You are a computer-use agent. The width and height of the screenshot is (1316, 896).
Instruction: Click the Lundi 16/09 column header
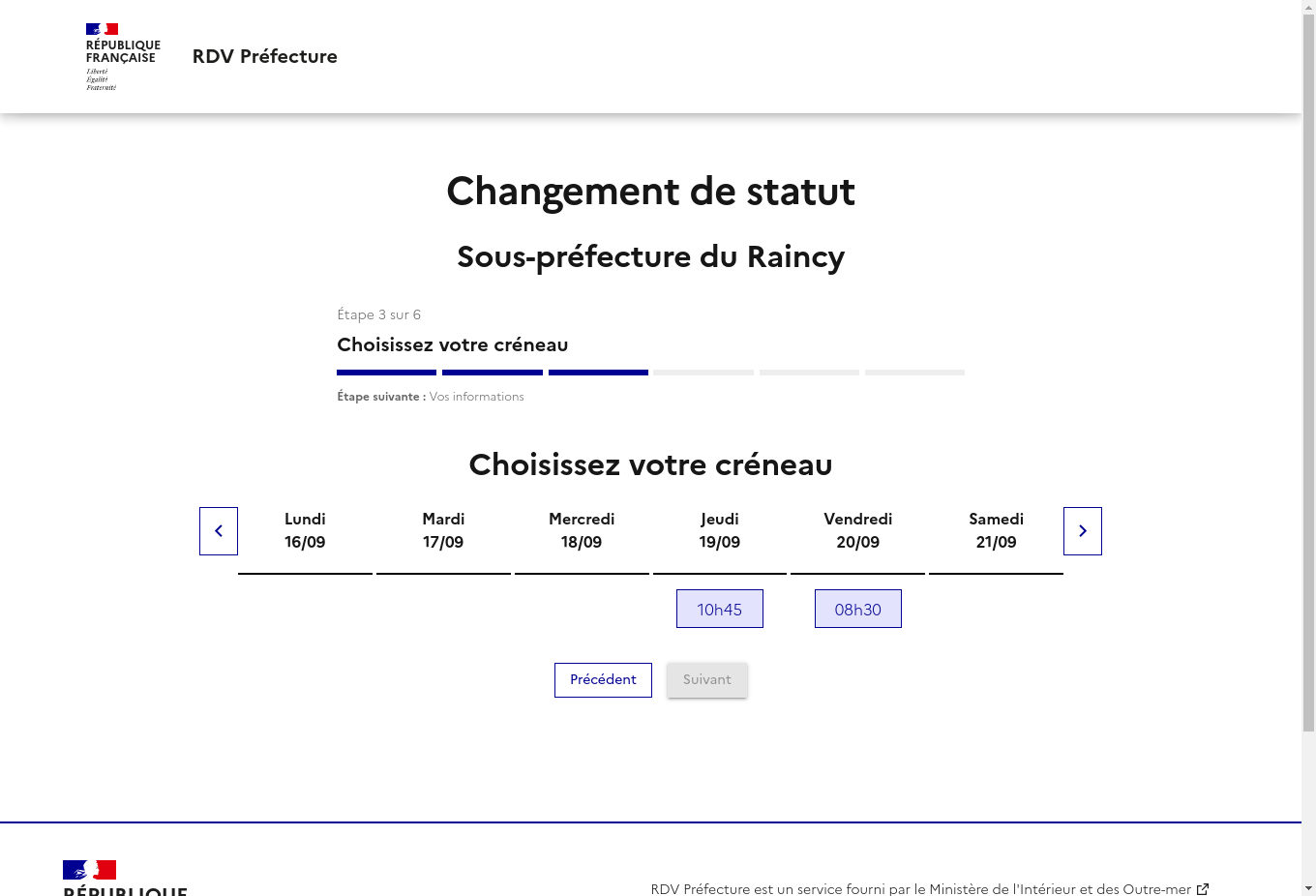[x=305, y=531]
